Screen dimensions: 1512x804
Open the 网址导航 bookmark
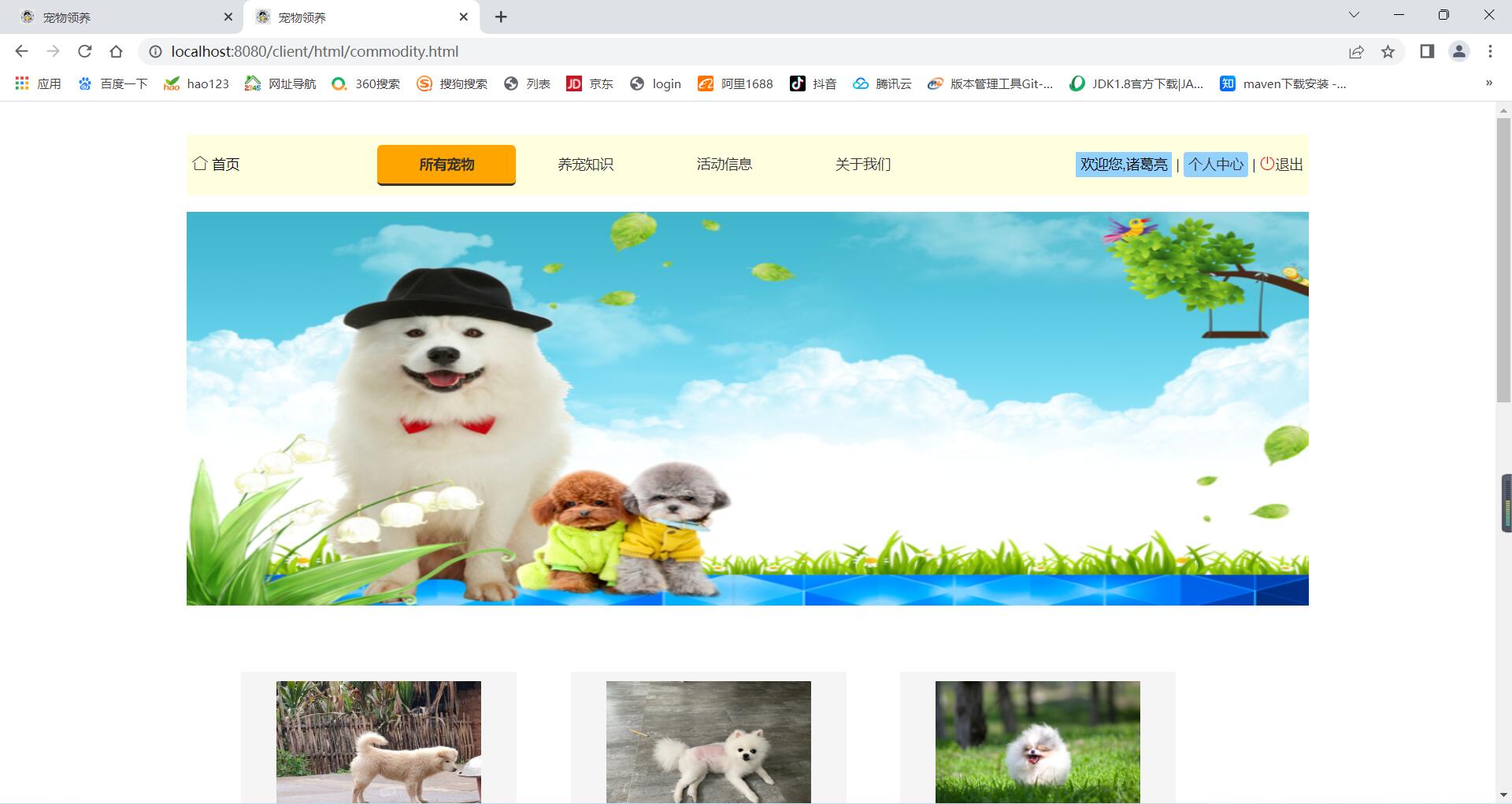point(280,83)
